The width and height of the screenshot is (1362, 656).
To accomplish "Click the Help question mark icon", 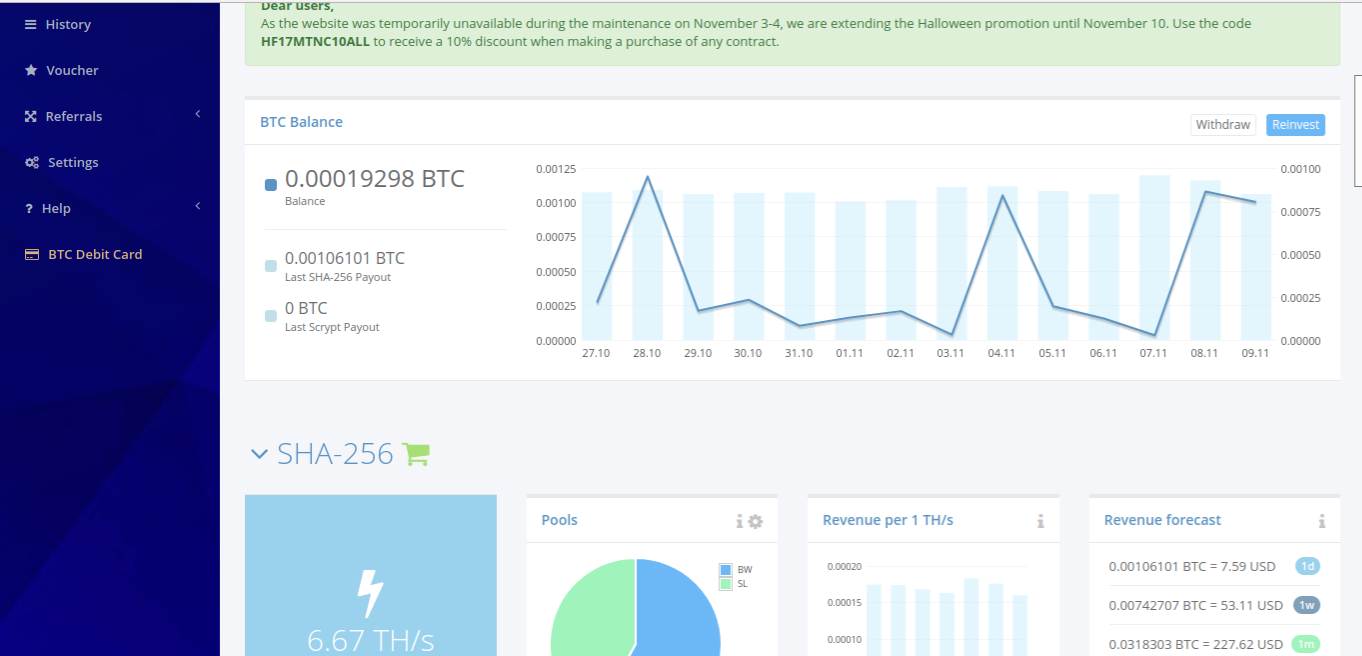I will click(x=29, y=208).
